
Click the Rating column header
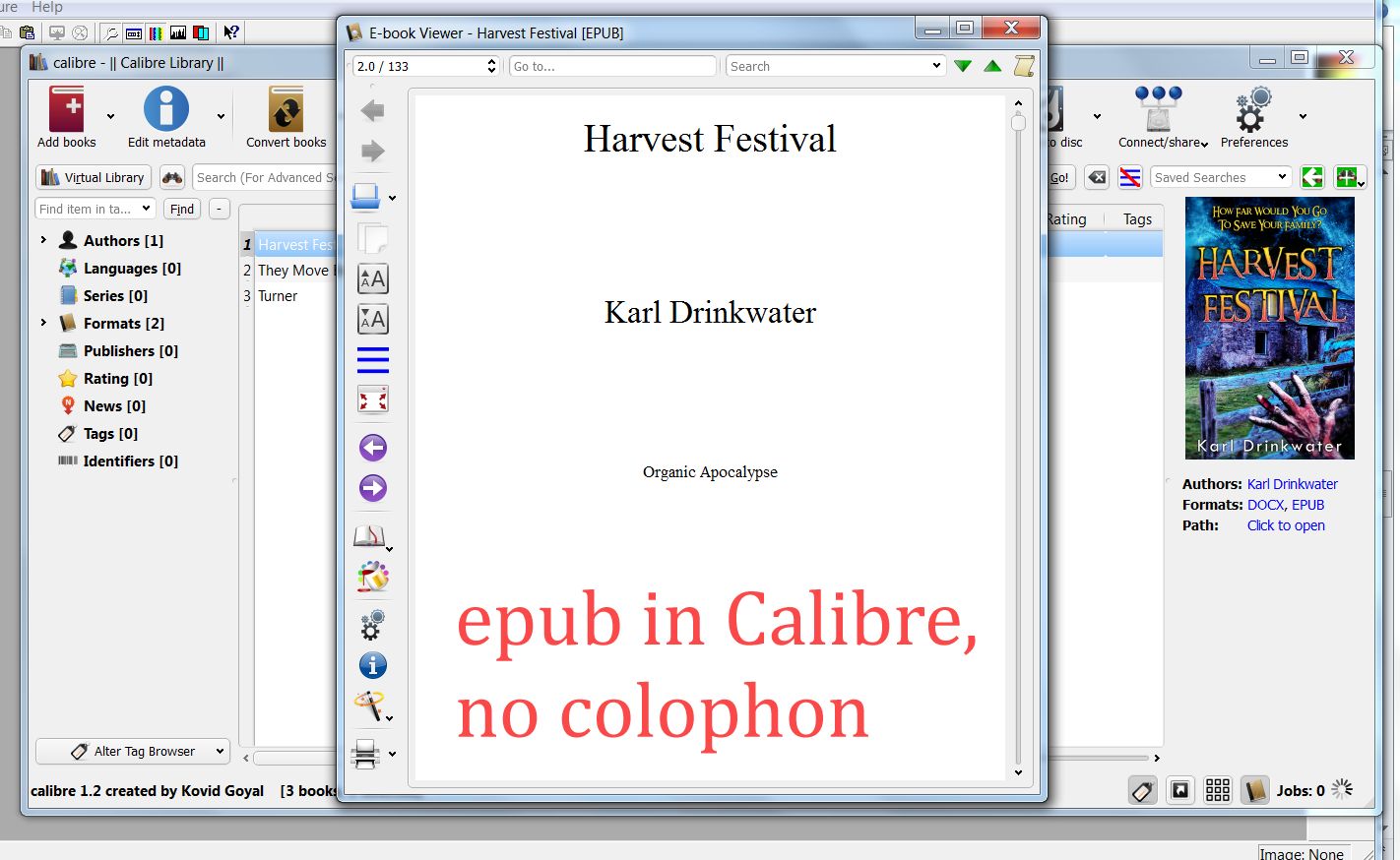click(1066, 219)
